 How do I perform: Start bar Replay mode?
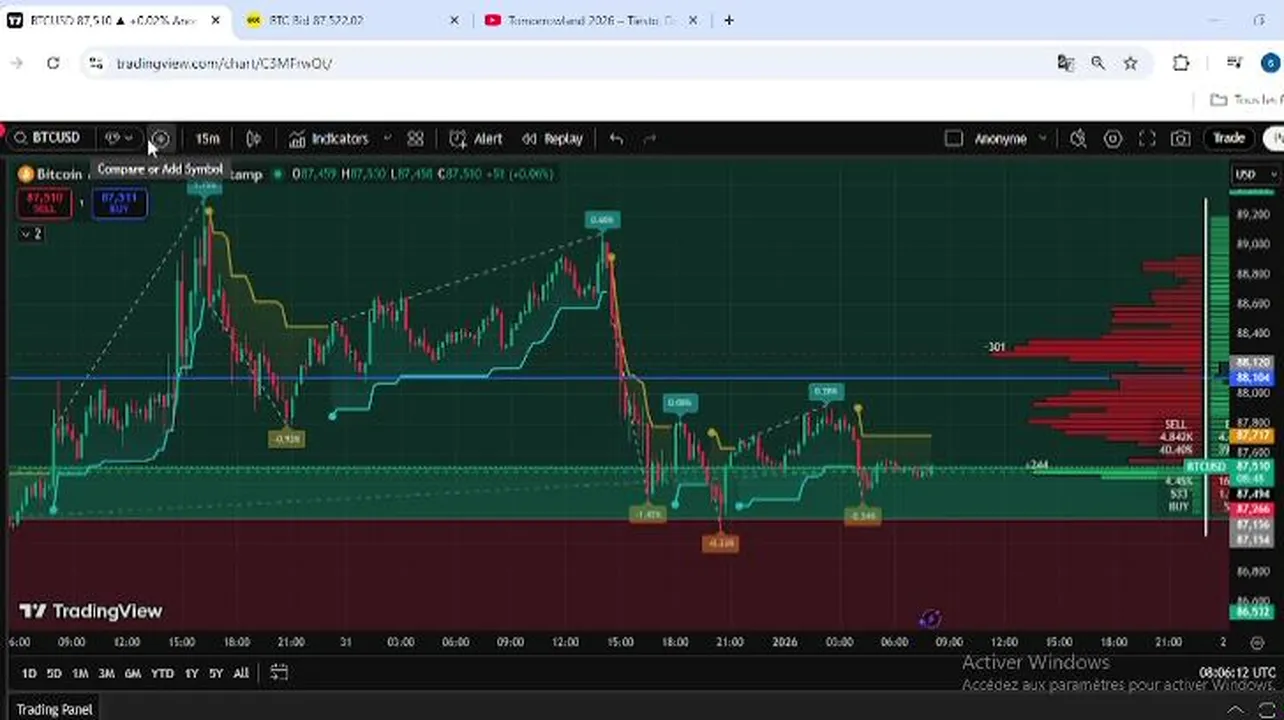[552, 139]
